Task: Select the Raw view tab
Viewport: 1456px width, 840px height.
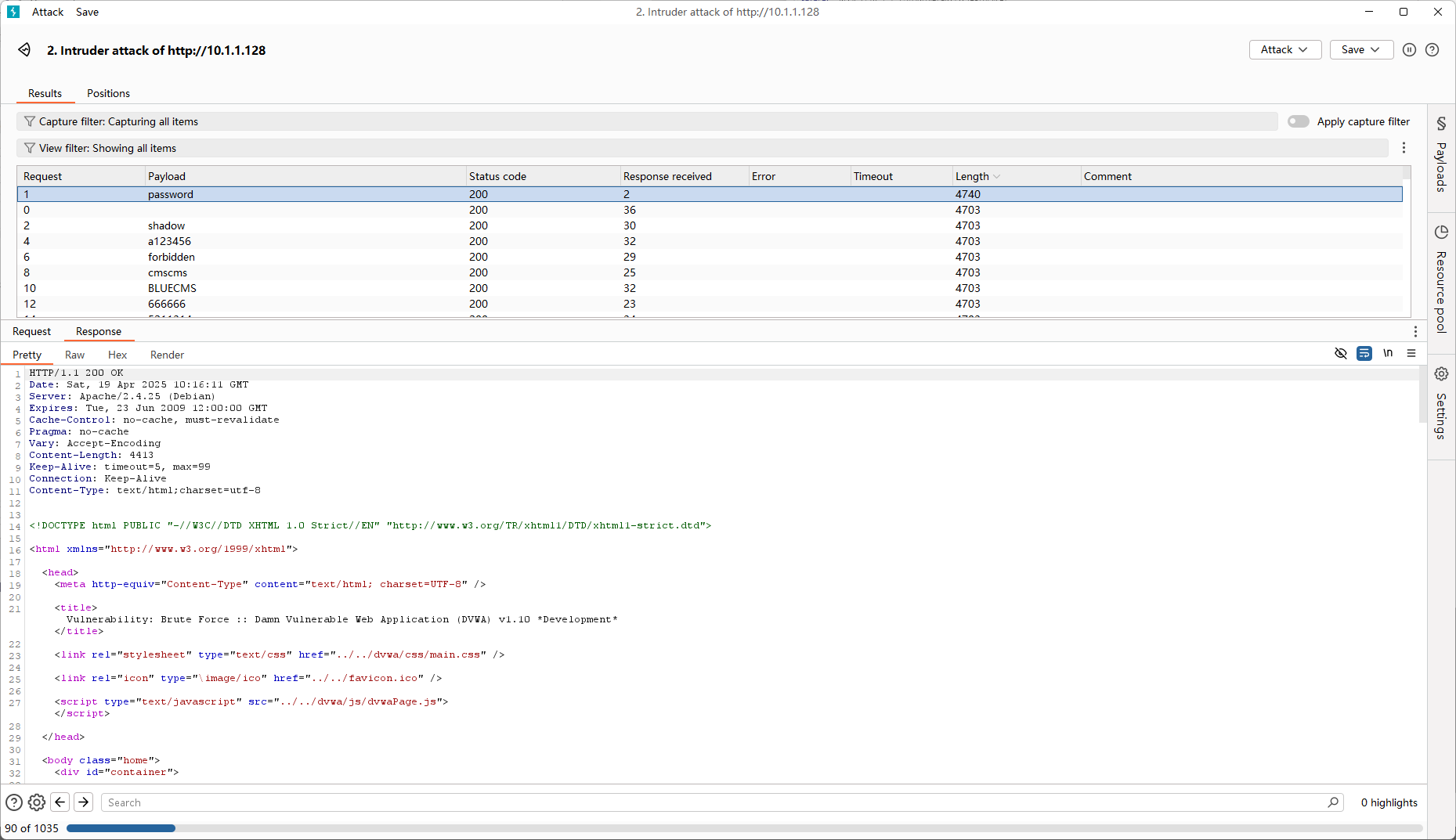Action: tap(74, 355)
